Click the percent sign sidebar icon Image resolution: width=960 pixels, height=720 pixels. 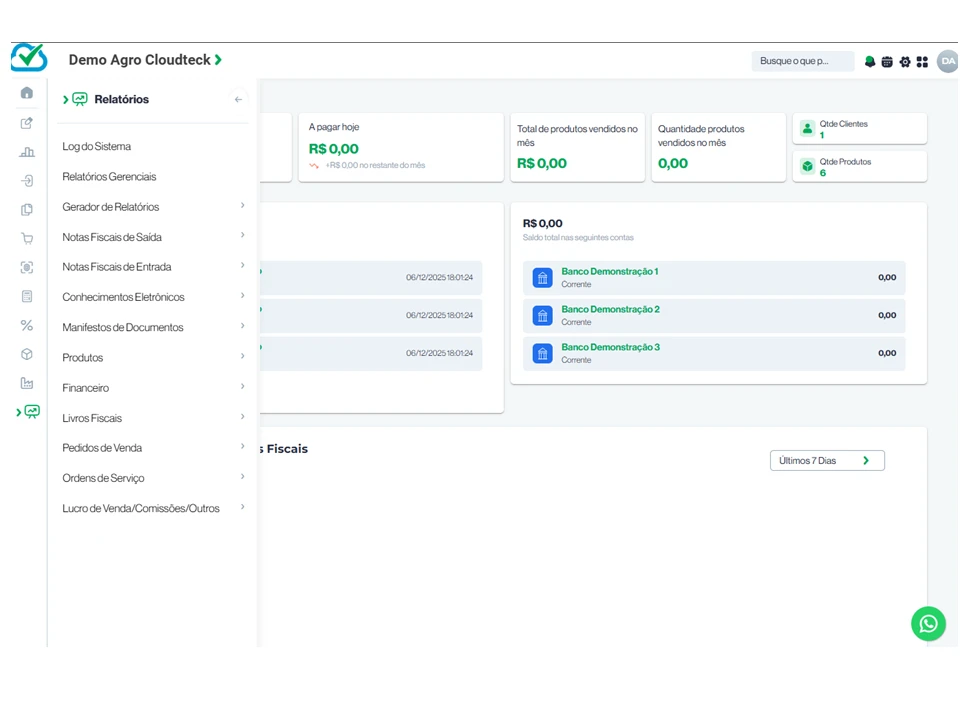[27, 325]
